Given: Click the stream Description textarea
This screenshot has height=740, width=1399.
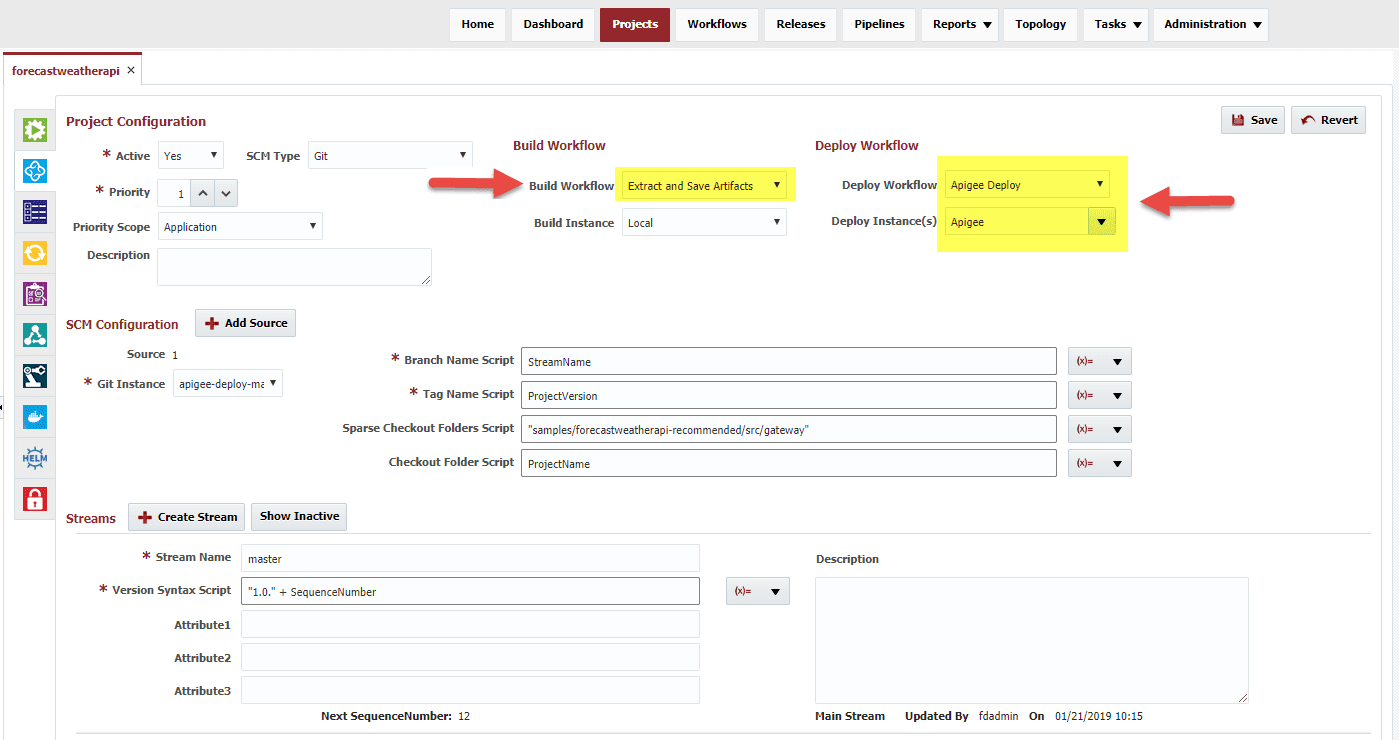Looking at the screenshot, I should click(1032, 640).
